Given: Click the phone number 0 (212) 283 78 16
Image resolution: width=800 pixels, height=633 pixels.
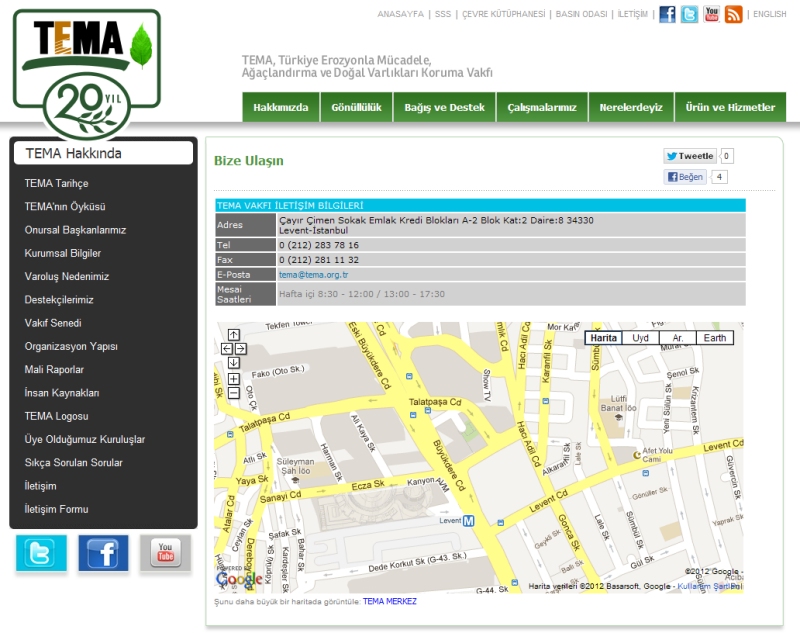Looking at the screenshot, I should 319,245.
